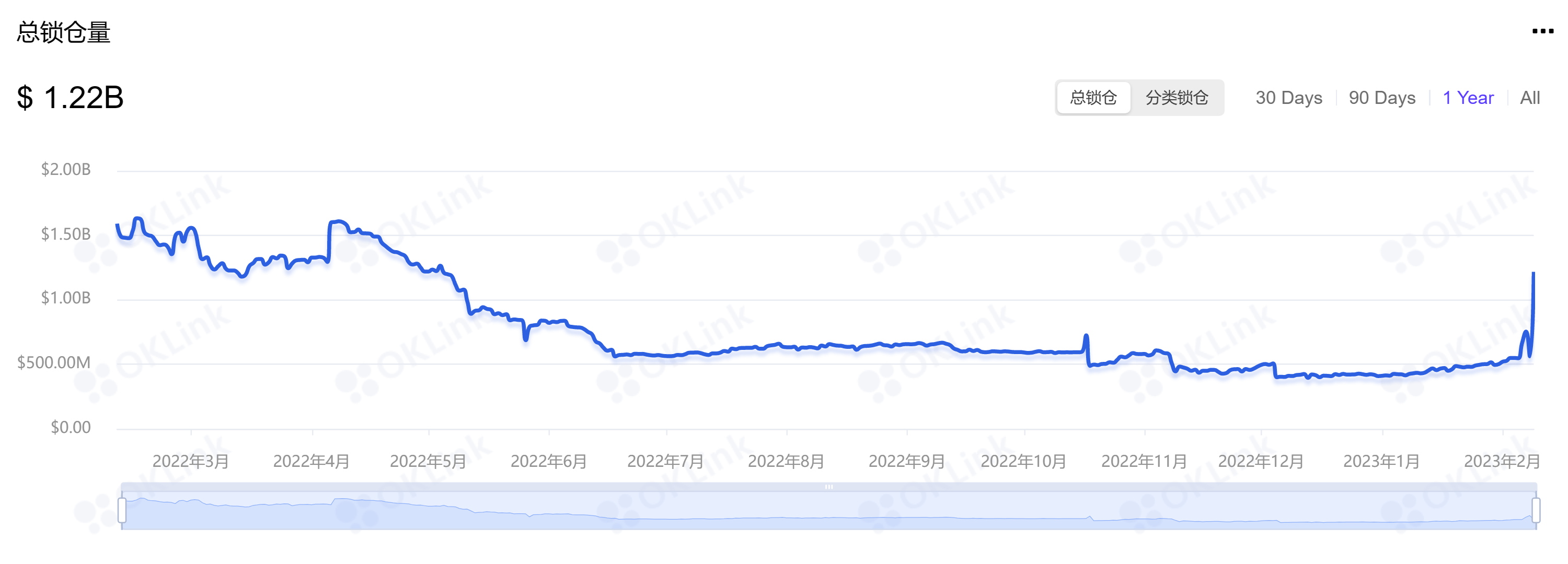This screenshot has width=1568, height=564.
Task: Click the $ 1.22B total value
Action: tap(71, 97)
